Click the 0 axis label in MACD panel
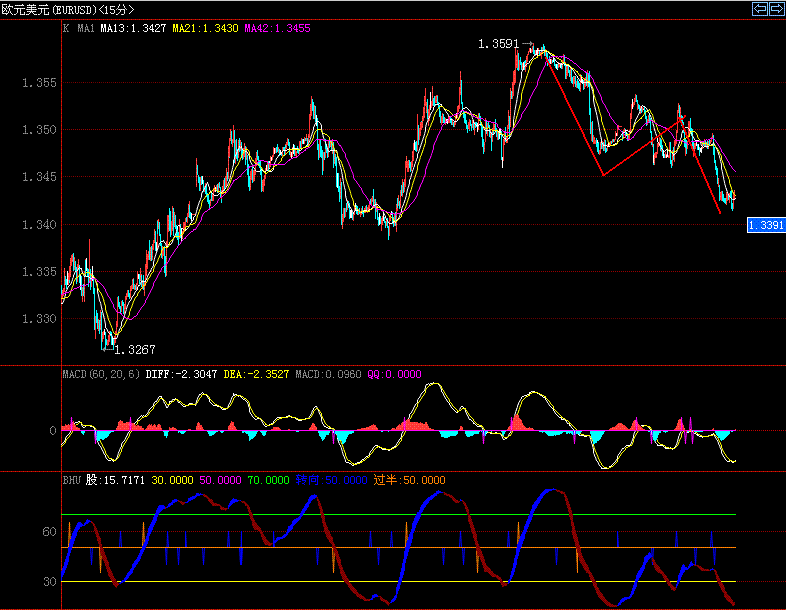The height and width of the screenshot is (610, 786). (x=53, y=431)
